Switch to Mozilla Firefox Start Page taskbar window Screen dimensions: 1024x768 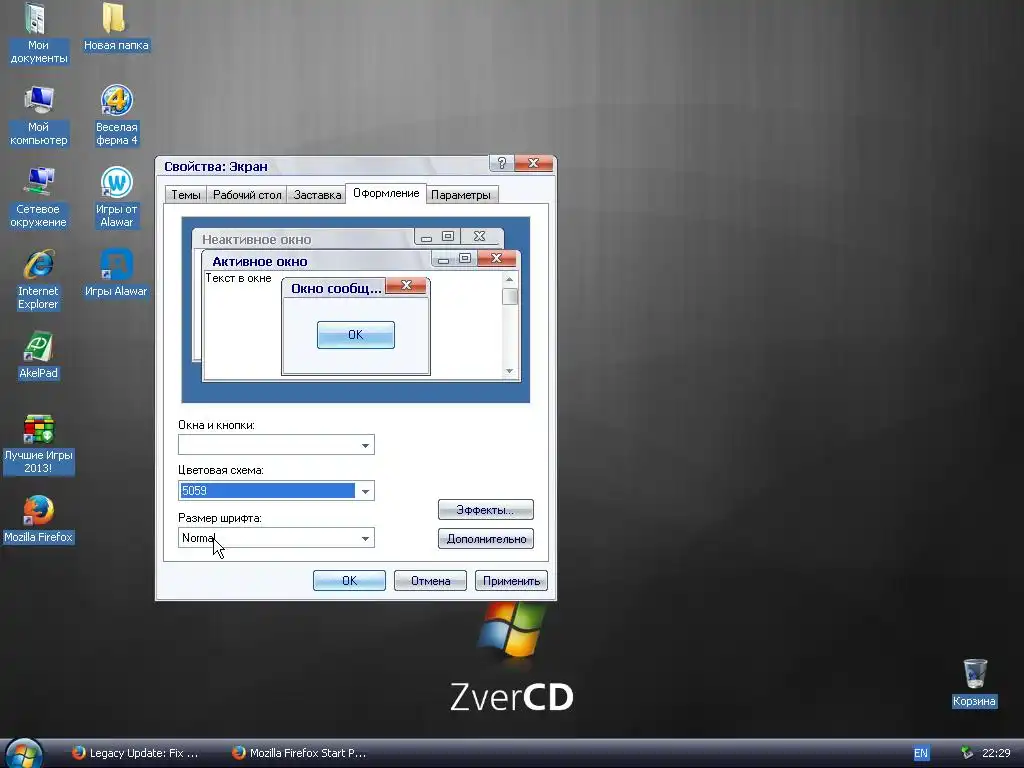coord(300,753)
